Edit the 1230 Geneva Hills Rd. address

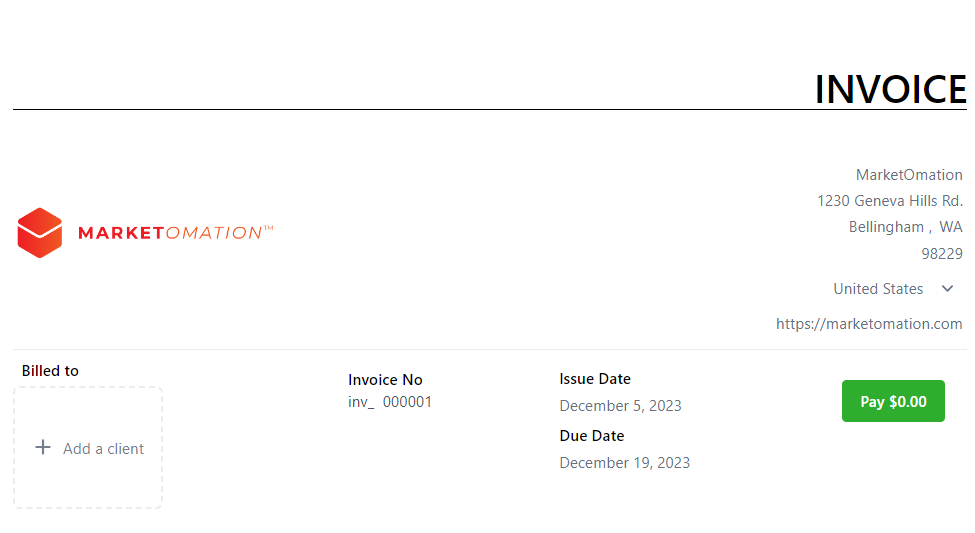click(x=890, y=201)
